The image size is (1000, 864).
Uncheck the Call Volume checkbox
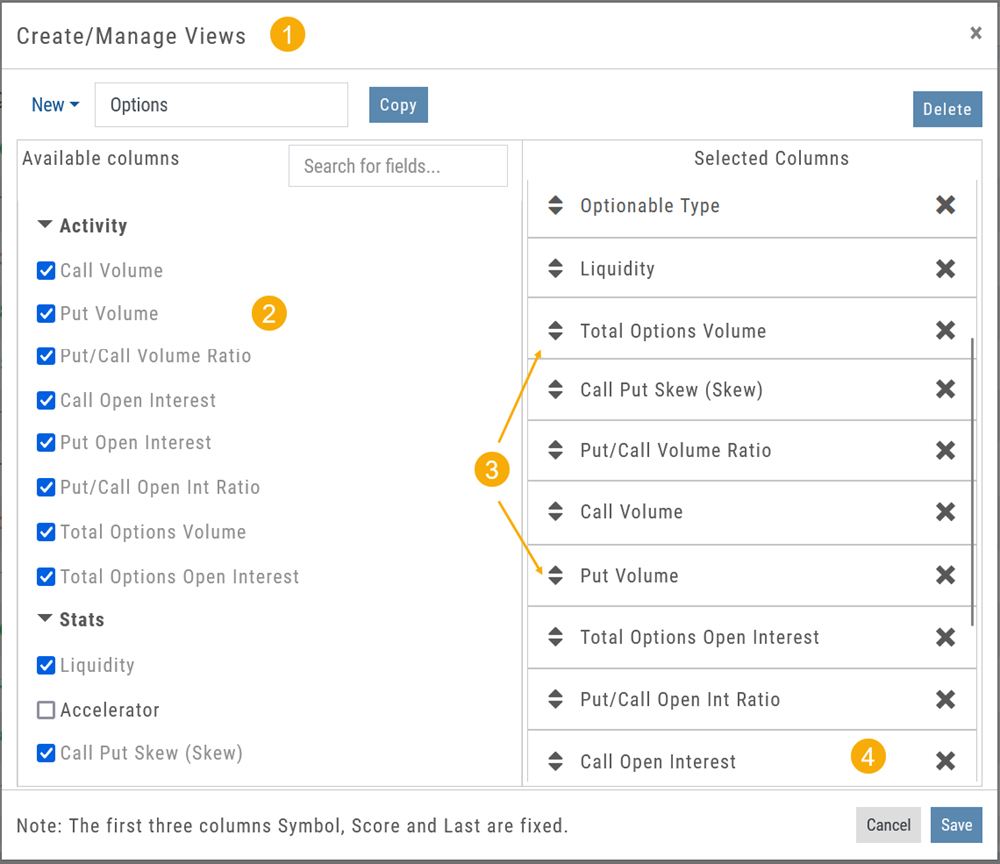(46, 271)
